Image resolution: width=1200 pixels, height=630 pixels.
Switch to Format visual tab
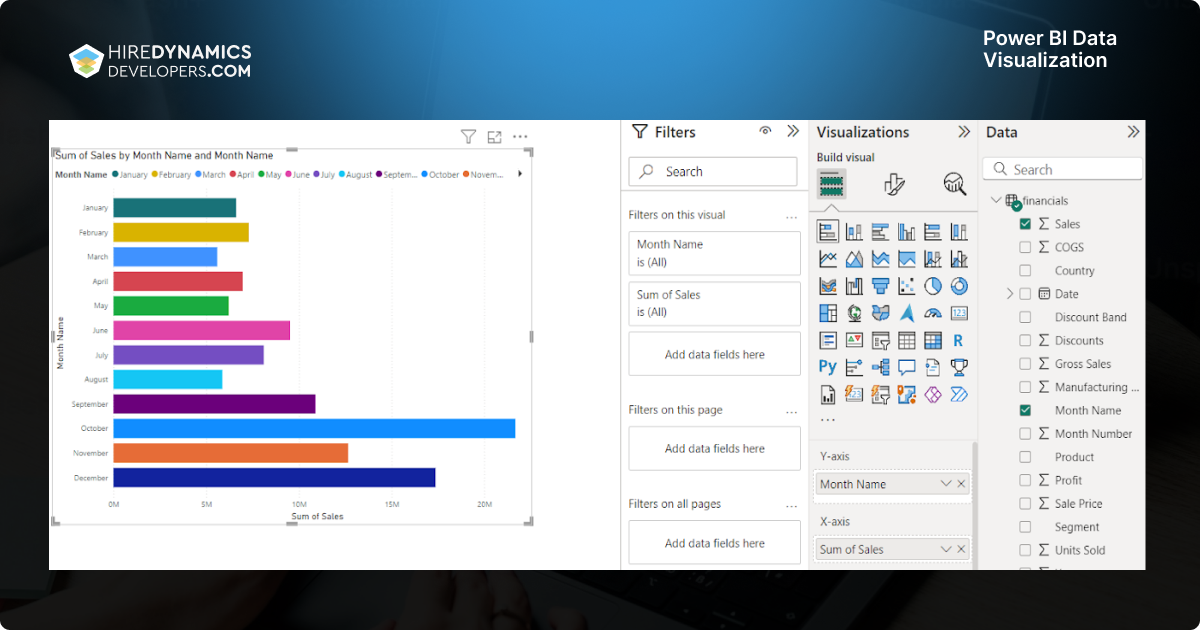[894, 183]
